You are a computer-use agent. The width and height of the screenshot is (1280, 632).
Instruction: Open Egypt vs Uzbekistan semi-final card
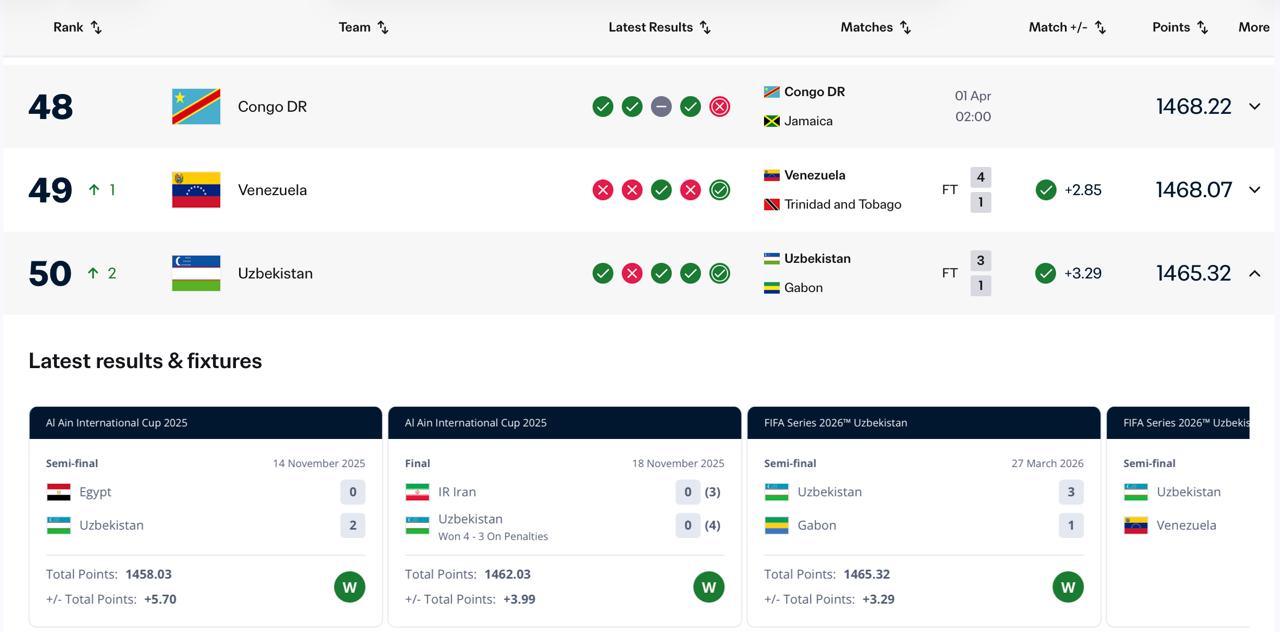pyautogui.click(x=205, y=510)
